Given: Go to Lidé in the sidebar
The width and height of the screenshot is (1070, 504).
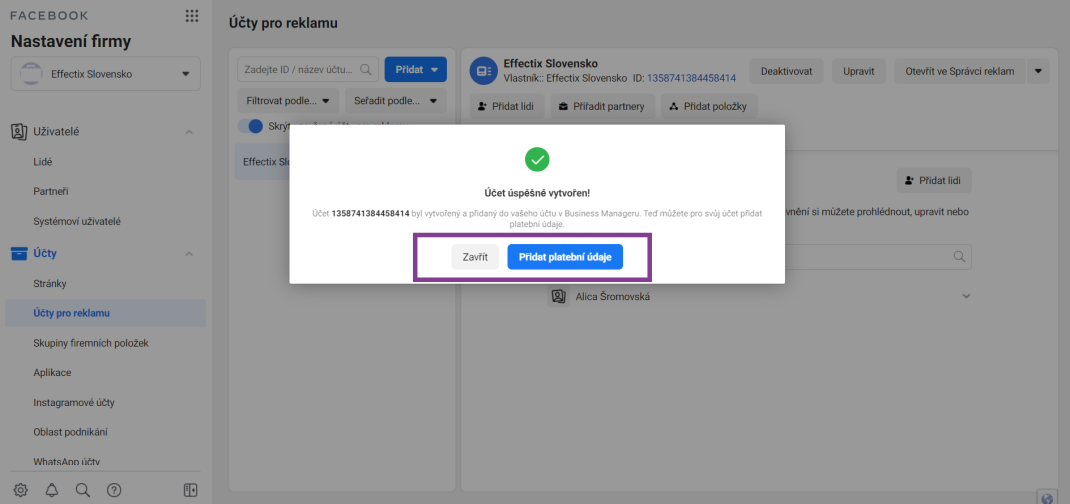Looking at the screenshot, I should click(x=42, y=162).
